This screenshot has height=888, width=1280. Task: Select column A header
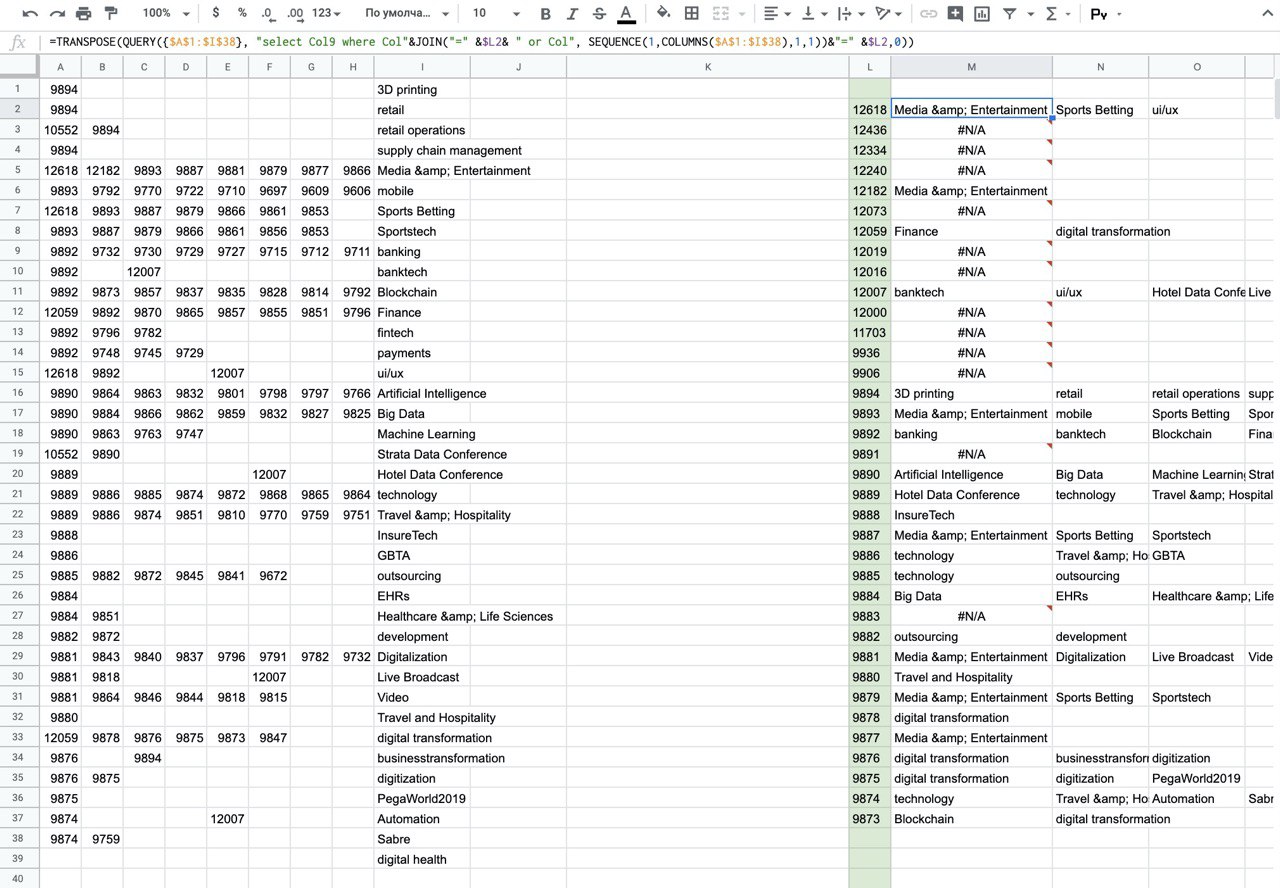point(61,67)
